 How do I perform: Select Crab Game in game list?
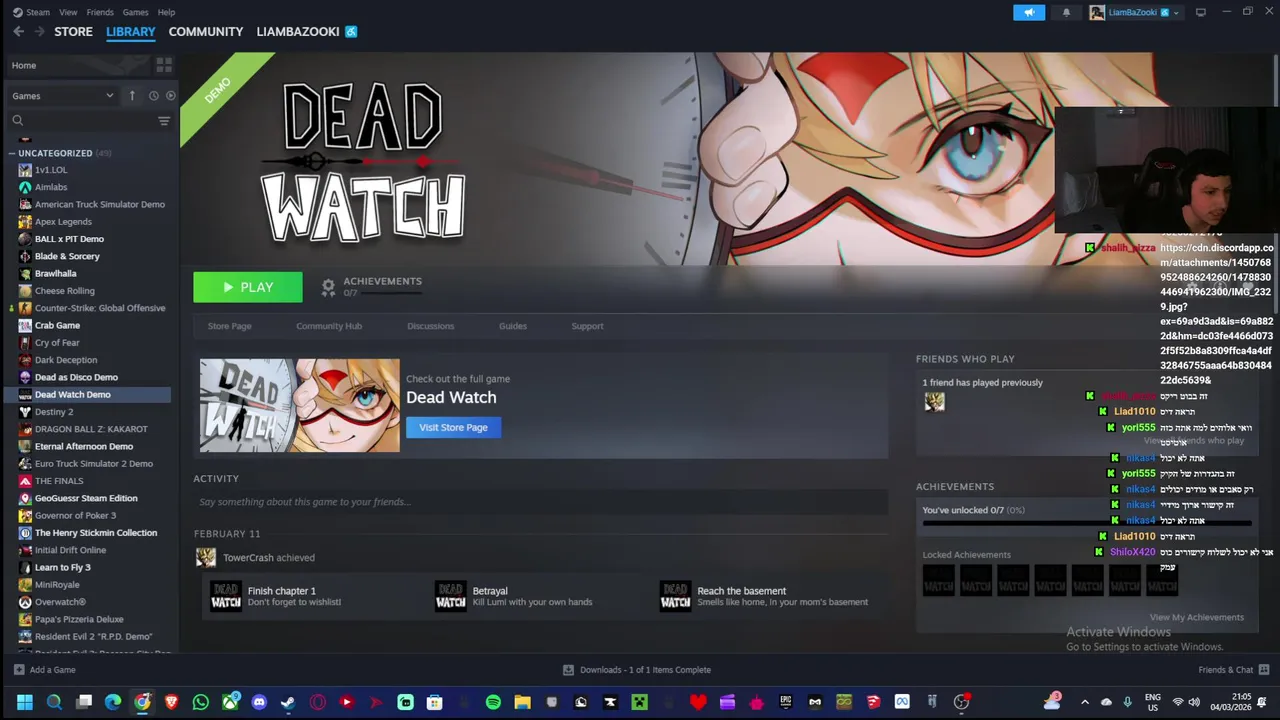pos(57,325)
